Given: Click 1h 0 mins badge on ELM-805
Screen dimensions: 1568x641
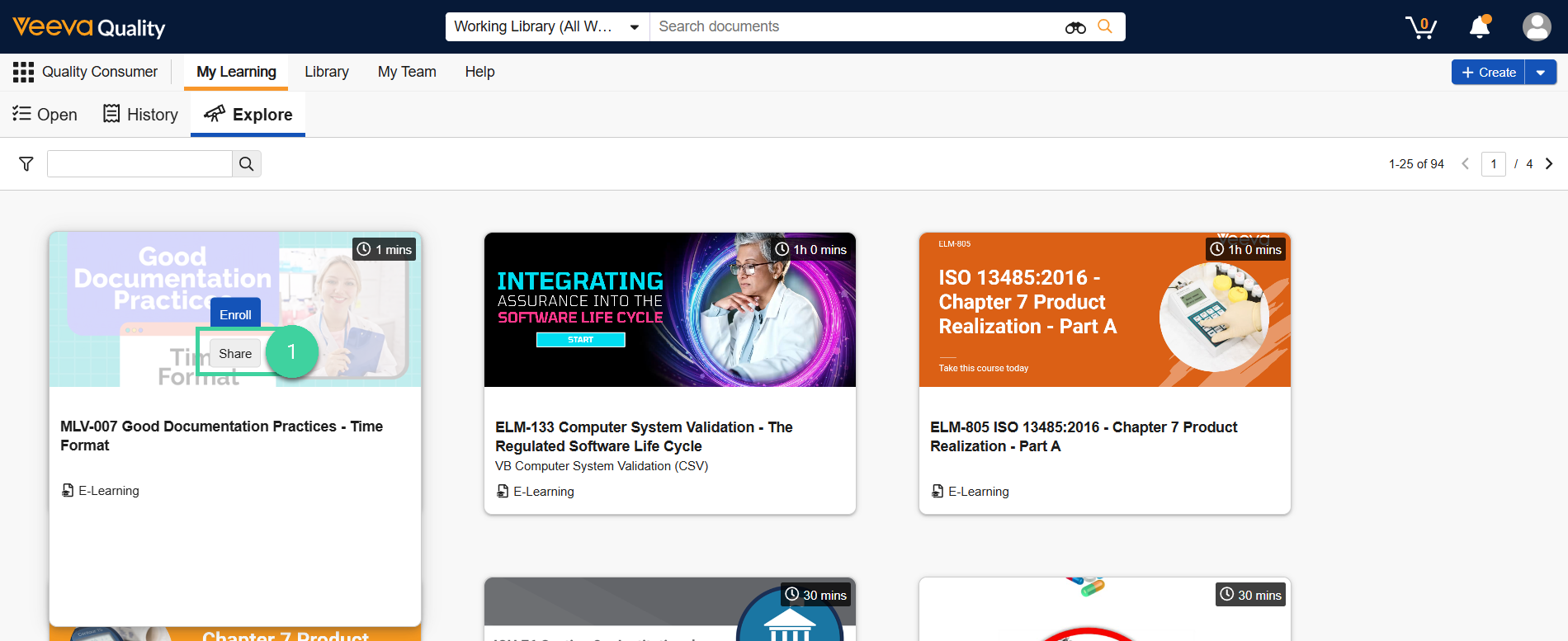Looking at the screenshot, I should point(1246,249).
